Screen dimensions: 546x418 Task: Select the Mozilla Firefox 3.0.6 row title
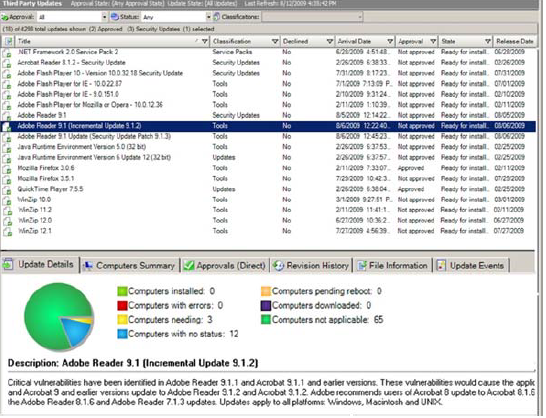[46, 168]
